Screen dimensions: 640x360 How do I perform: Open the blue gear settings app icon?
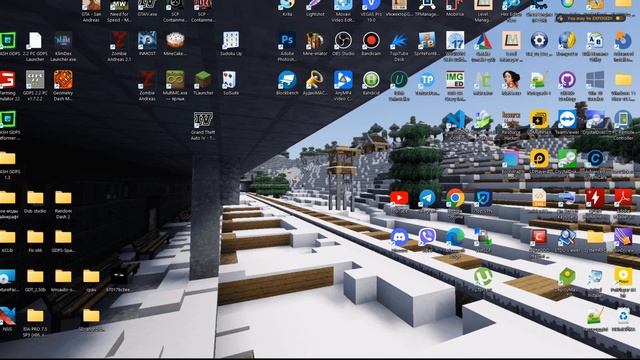pyautogui.click(x=539, y=41)
